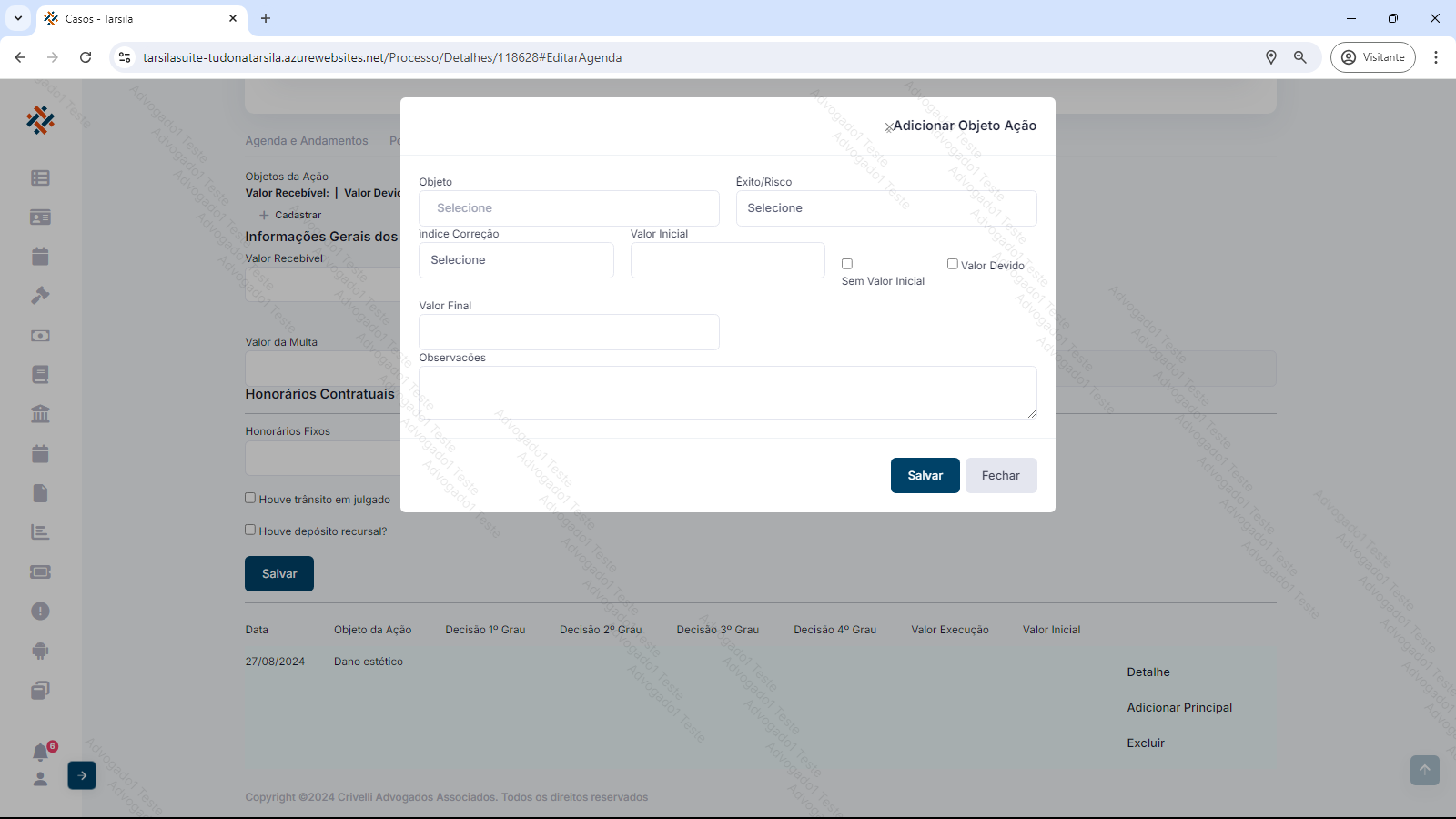
Task: Click the Android robot sidebar icon
Action: pos(40,651)
